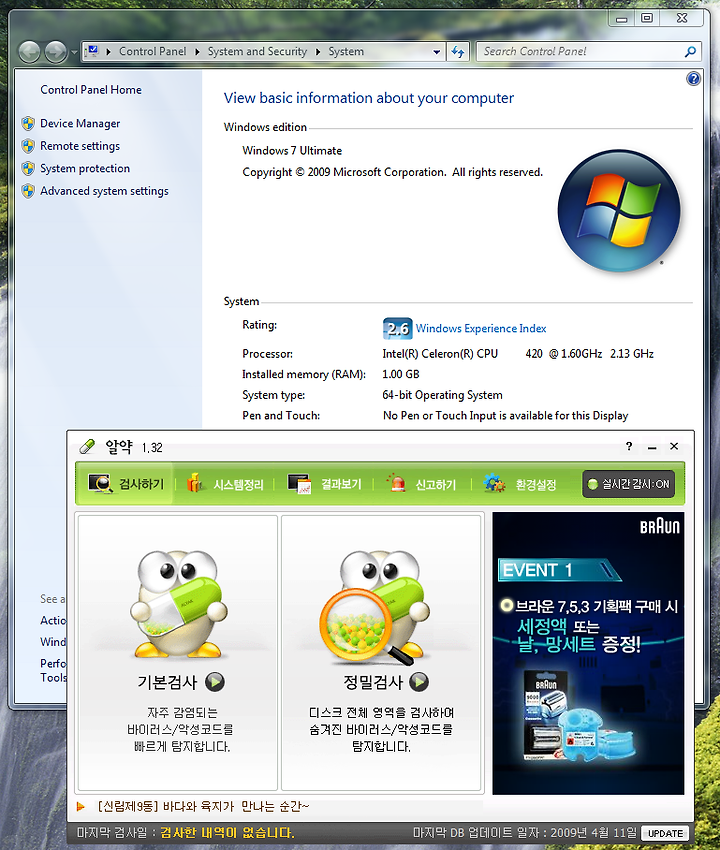
Task: Open recent pages dropdown beside nav buttons
Action: pos(74,53)
